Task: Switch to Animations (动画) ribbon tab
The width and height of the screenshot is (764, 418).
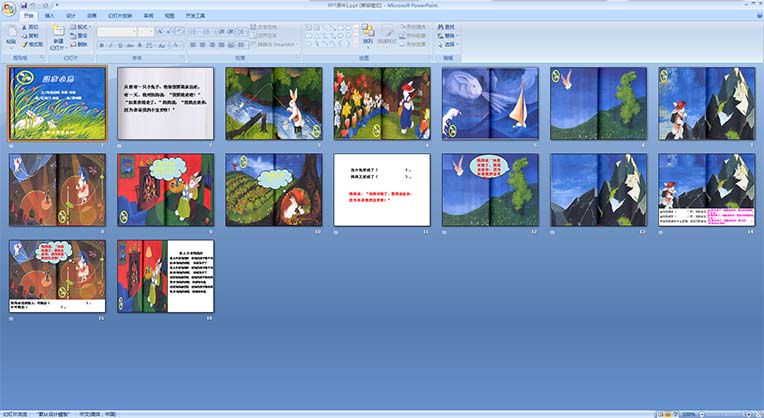Action: pyautogui.click(x=92, y=16)
